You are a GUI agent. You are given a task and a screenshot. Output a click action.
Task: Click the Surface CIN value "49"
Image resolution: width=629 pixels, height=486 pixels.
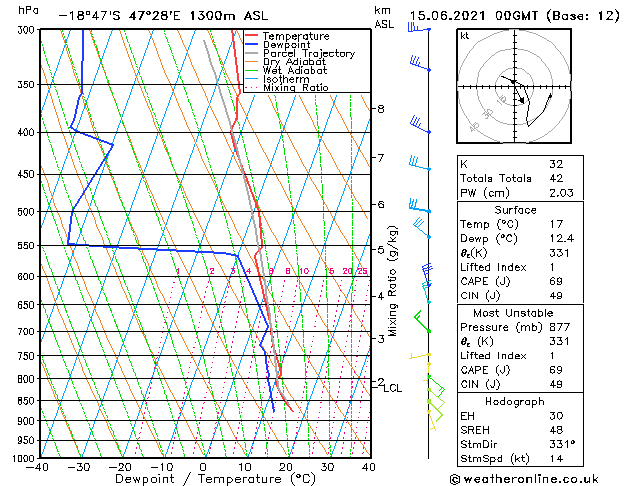pyautogui.click(x=556, y=296)
